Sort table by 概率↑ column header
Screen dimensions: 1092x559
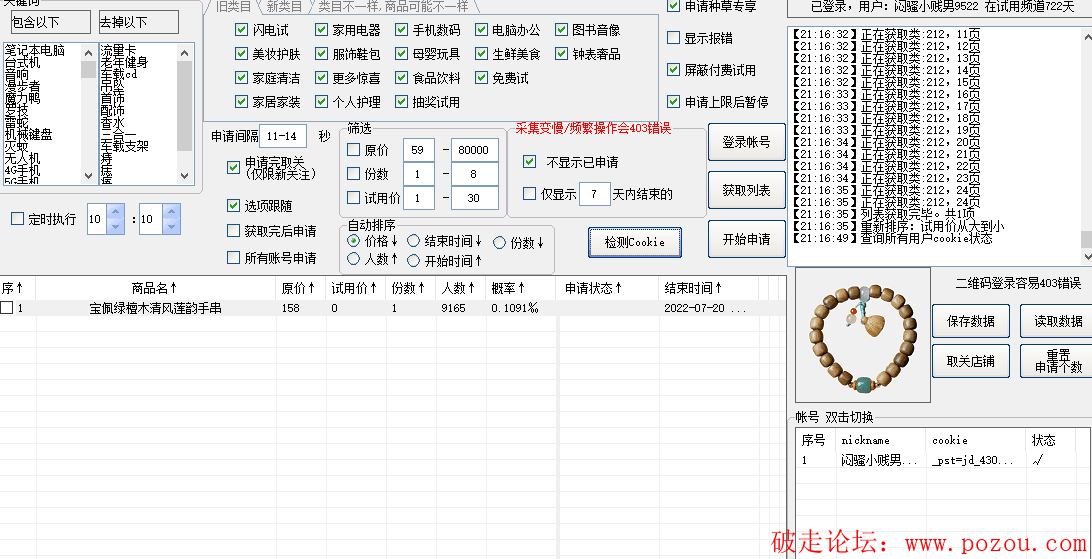[x=520, y=288]
